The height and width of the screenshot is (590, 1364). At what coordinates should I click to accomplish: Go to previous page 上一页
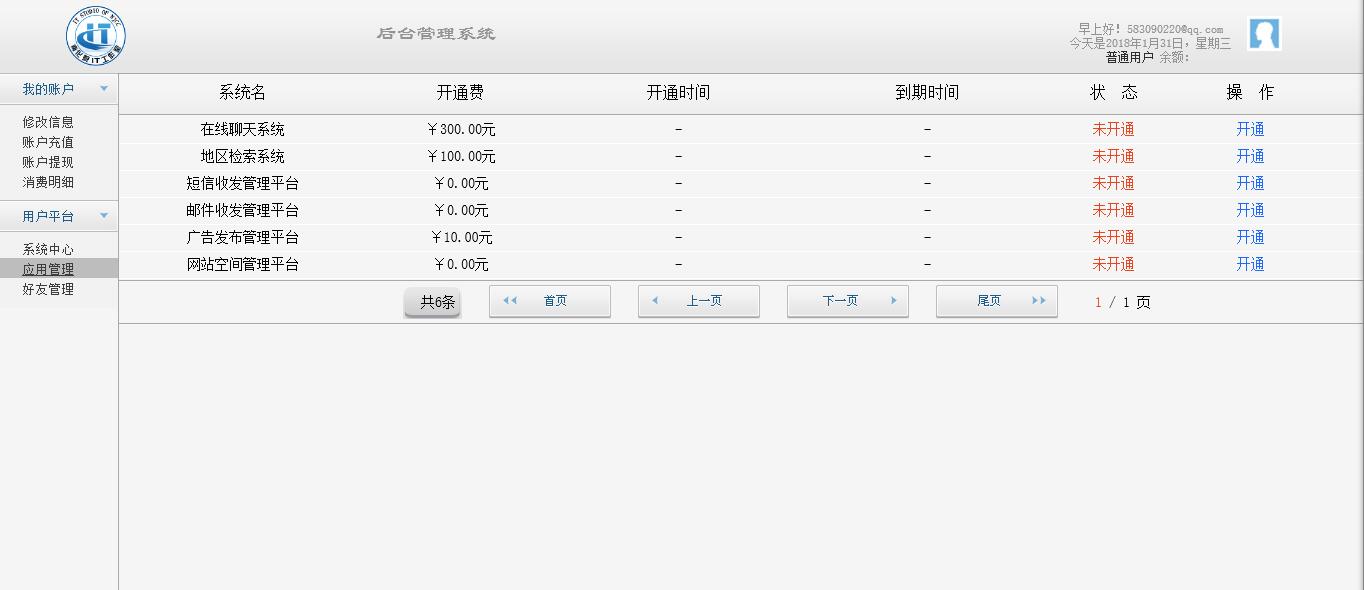(699, 301)
